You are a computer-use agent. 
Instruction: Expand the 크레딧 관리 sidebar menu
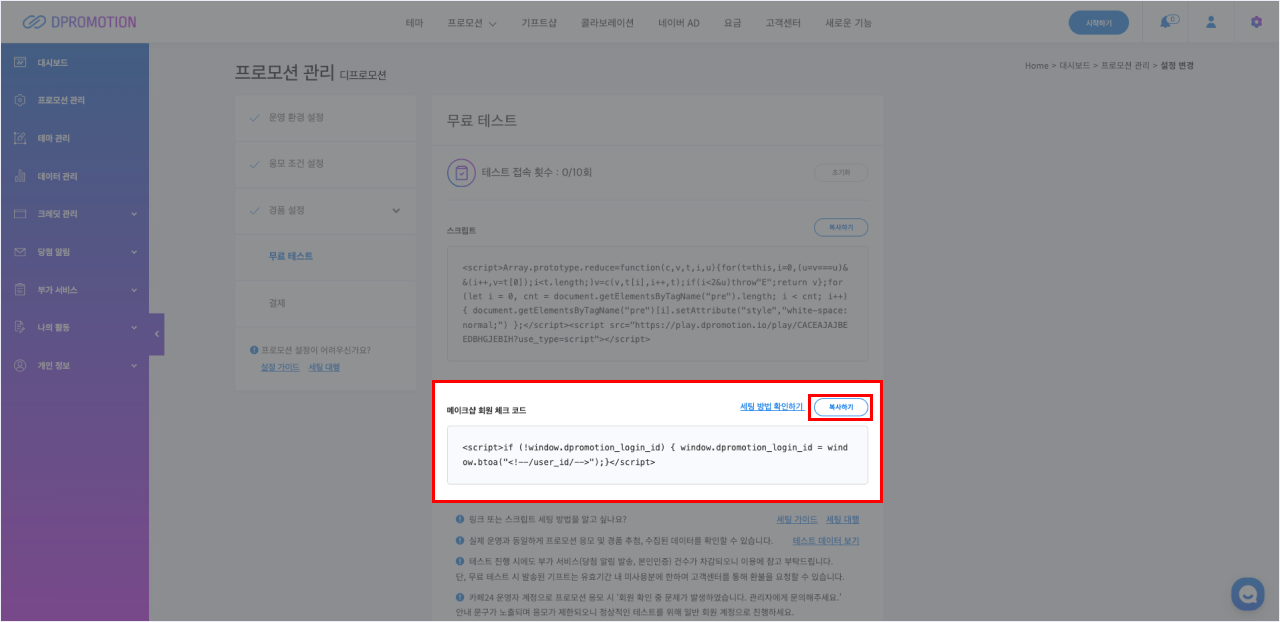click(x=134, y=214)
